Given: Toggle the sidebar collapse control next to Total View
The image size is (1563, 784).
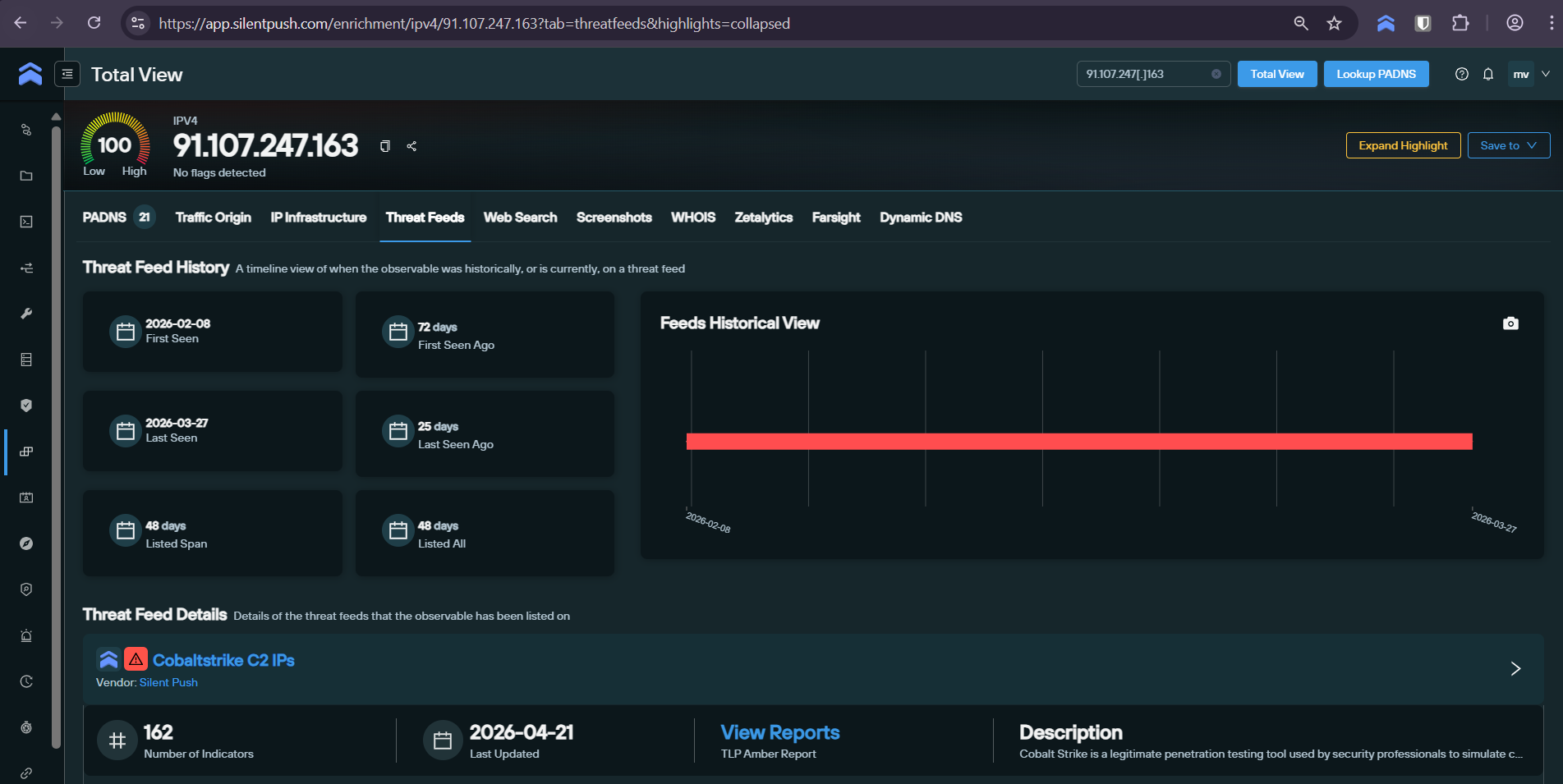Looking at the screenshot, I should 67,74.
